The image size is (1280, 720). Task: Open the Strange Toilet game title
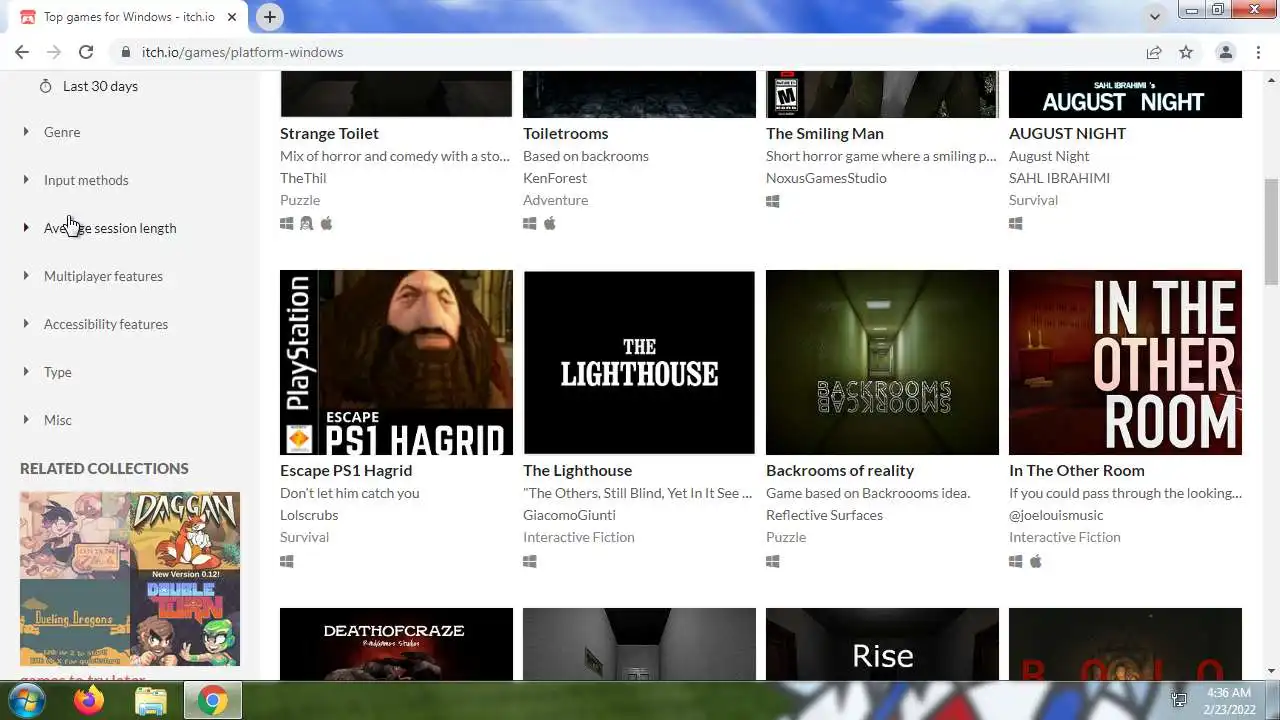[x=329, y=133]
